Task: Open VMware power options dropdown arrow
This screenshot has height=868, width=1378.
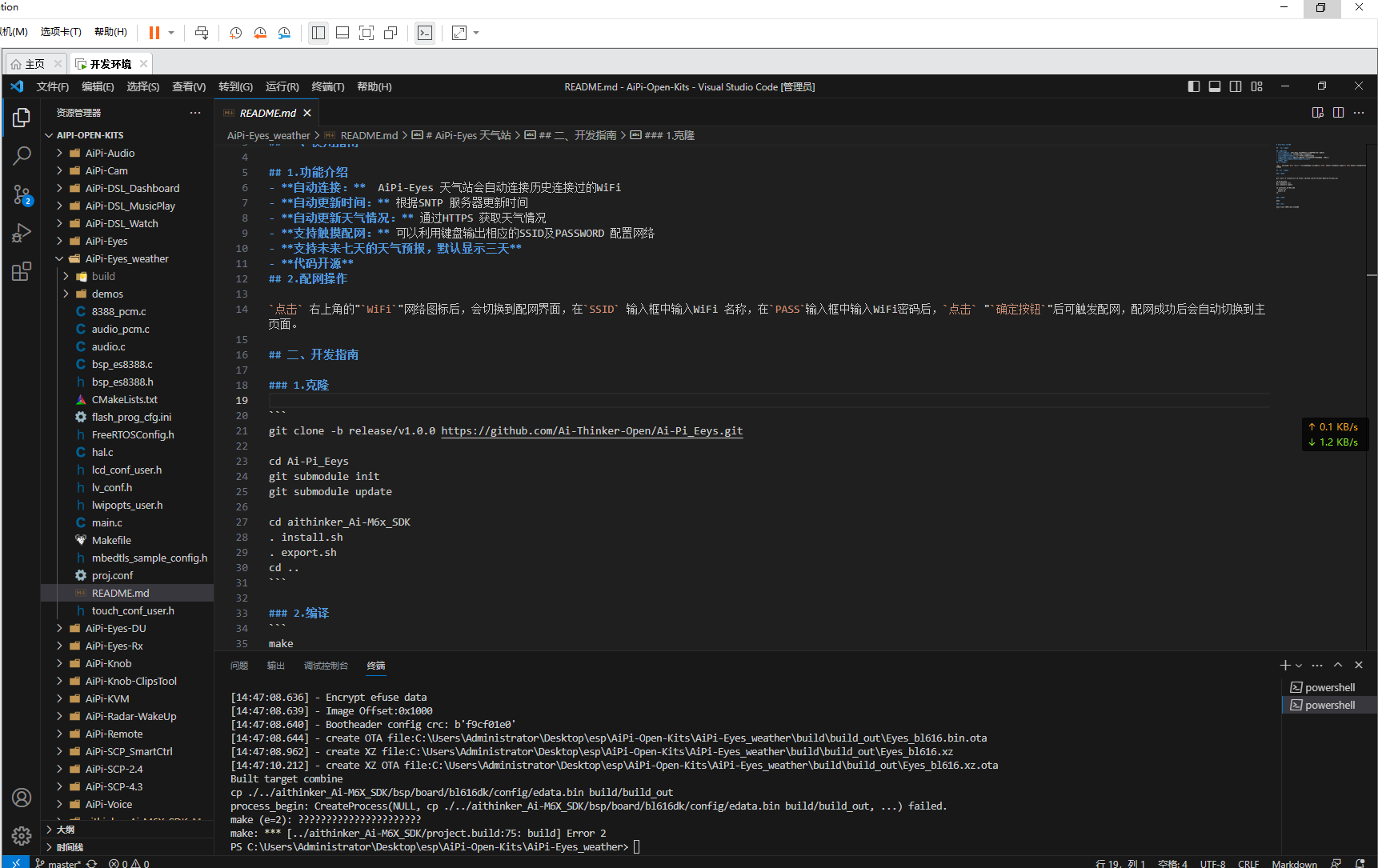Action: click(171, 33)
